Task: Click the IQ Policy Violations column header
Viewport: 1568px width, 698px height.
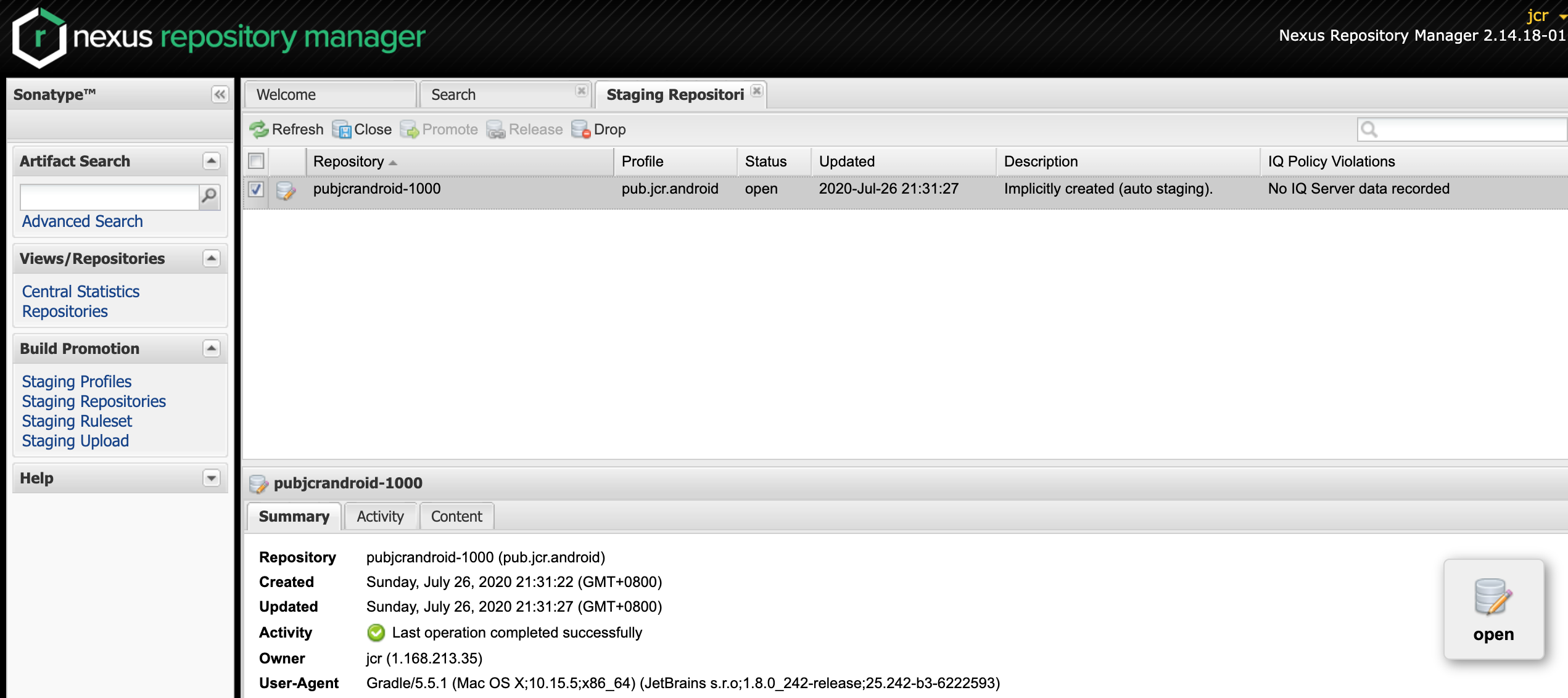Action: (x=1415, y=162)
